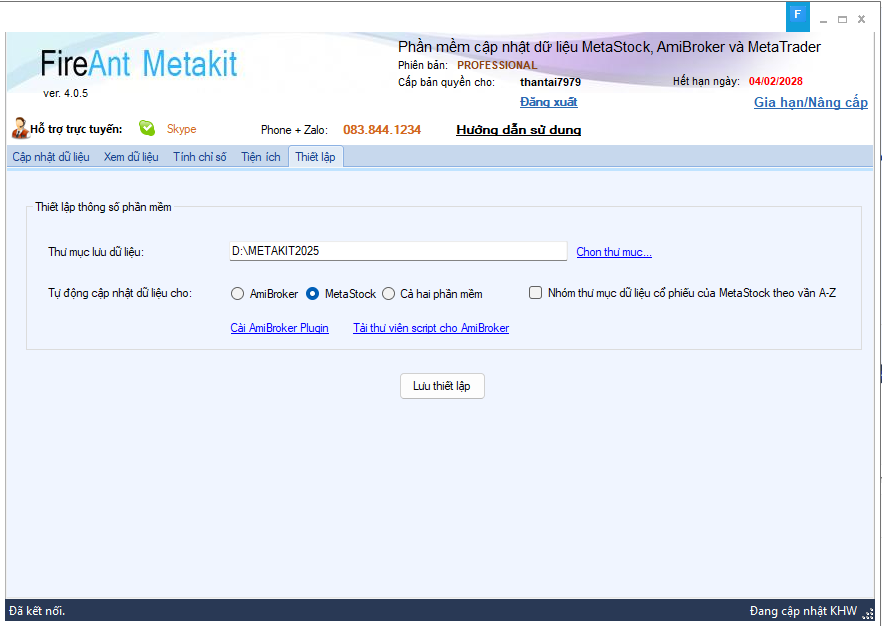Click the online support person icon
The height and width of the screenshot is (626, 882).
19,128
